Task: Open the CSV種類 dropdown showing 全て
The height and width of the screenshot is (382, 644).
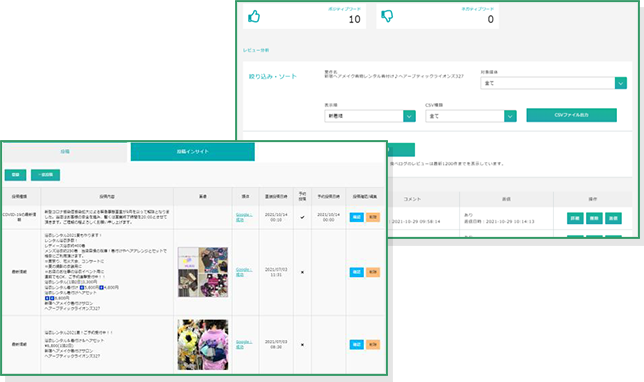Action: point(471,116)
